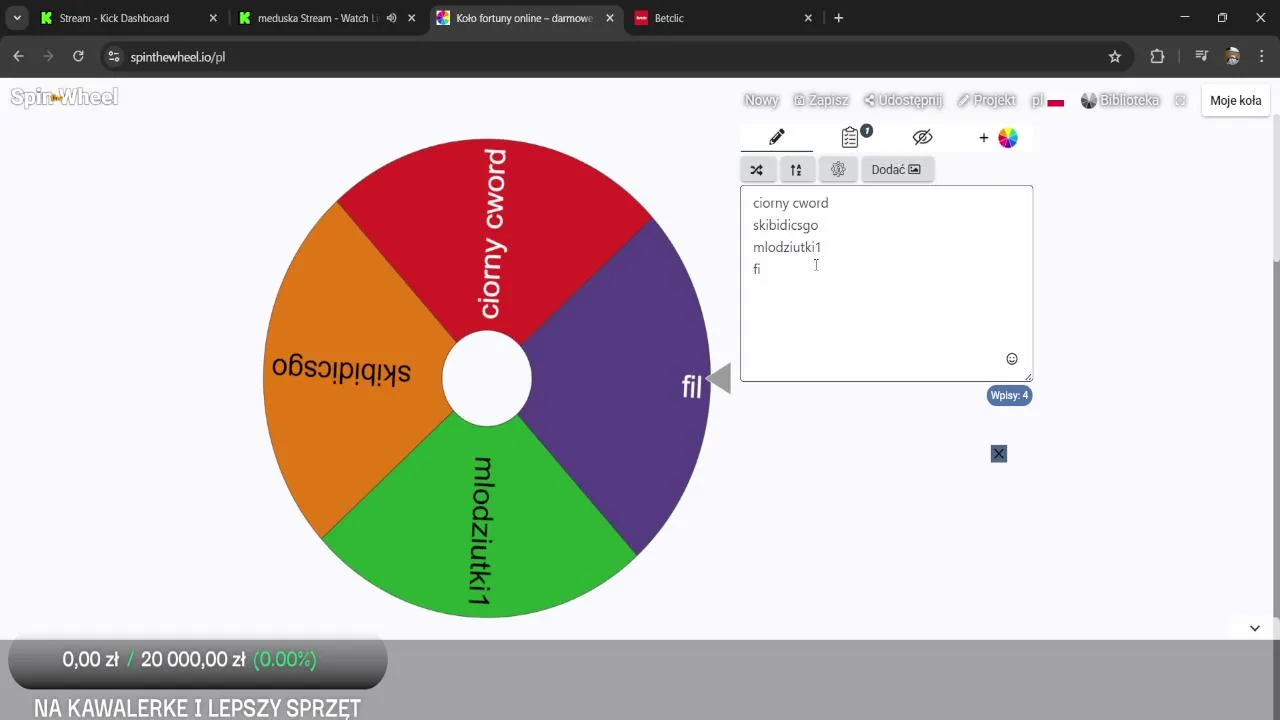This screenshot has width=1280, height=720.
Task: Bookmark this page with star icon
Action: [x=1115, y=57]
